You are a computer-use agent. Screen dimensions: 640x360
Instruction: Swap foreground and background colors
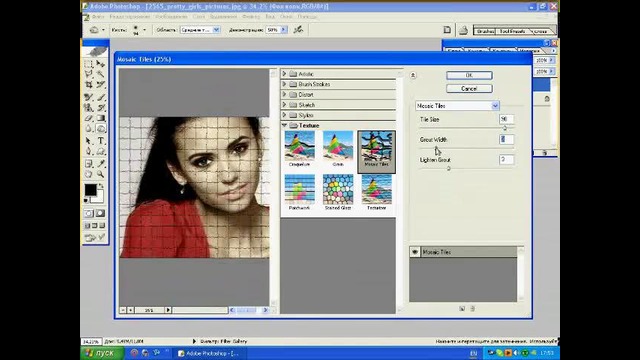100,186
